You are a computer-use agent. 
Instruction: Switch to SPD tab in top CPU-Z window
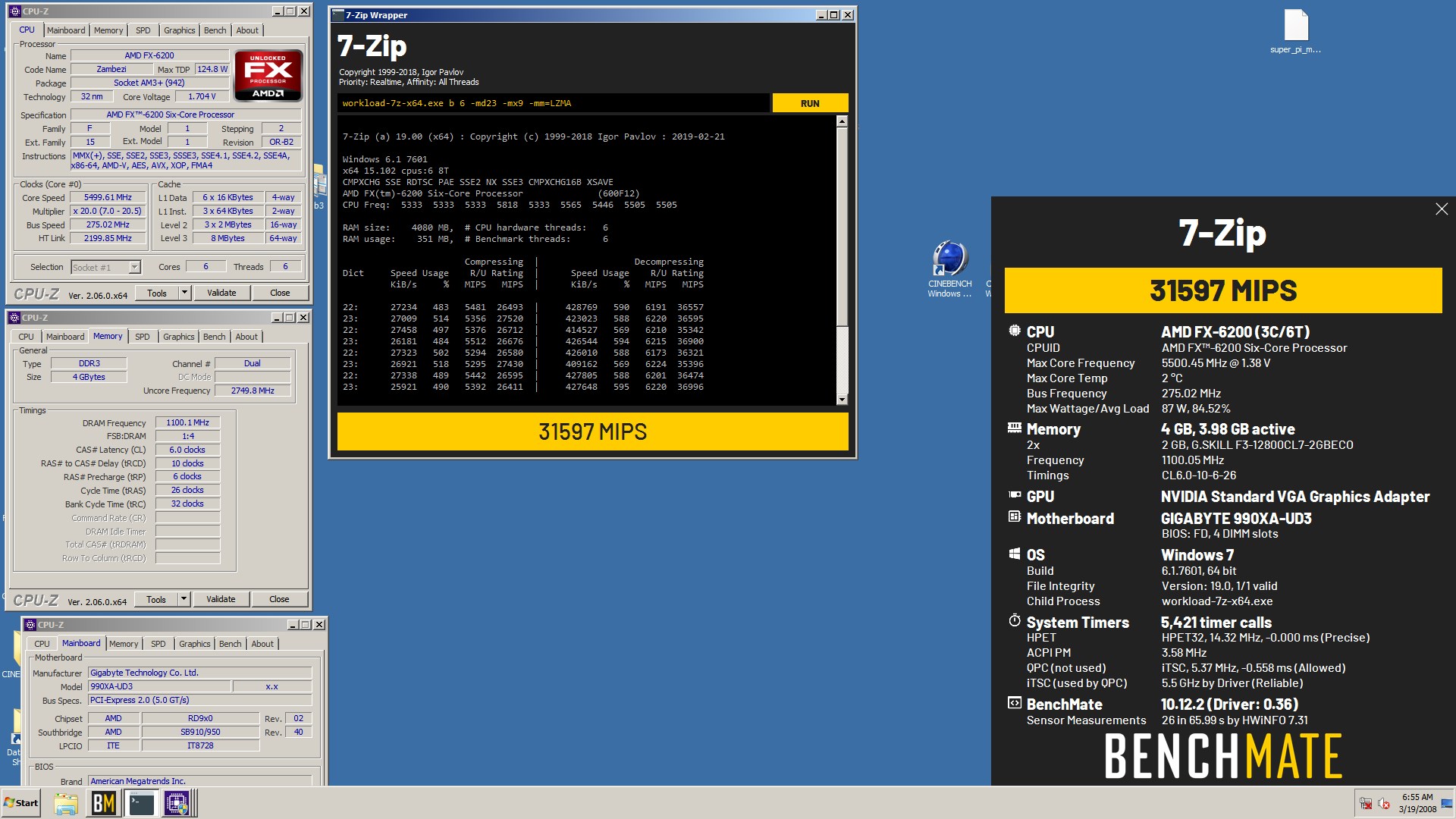(x=143, y=30)
